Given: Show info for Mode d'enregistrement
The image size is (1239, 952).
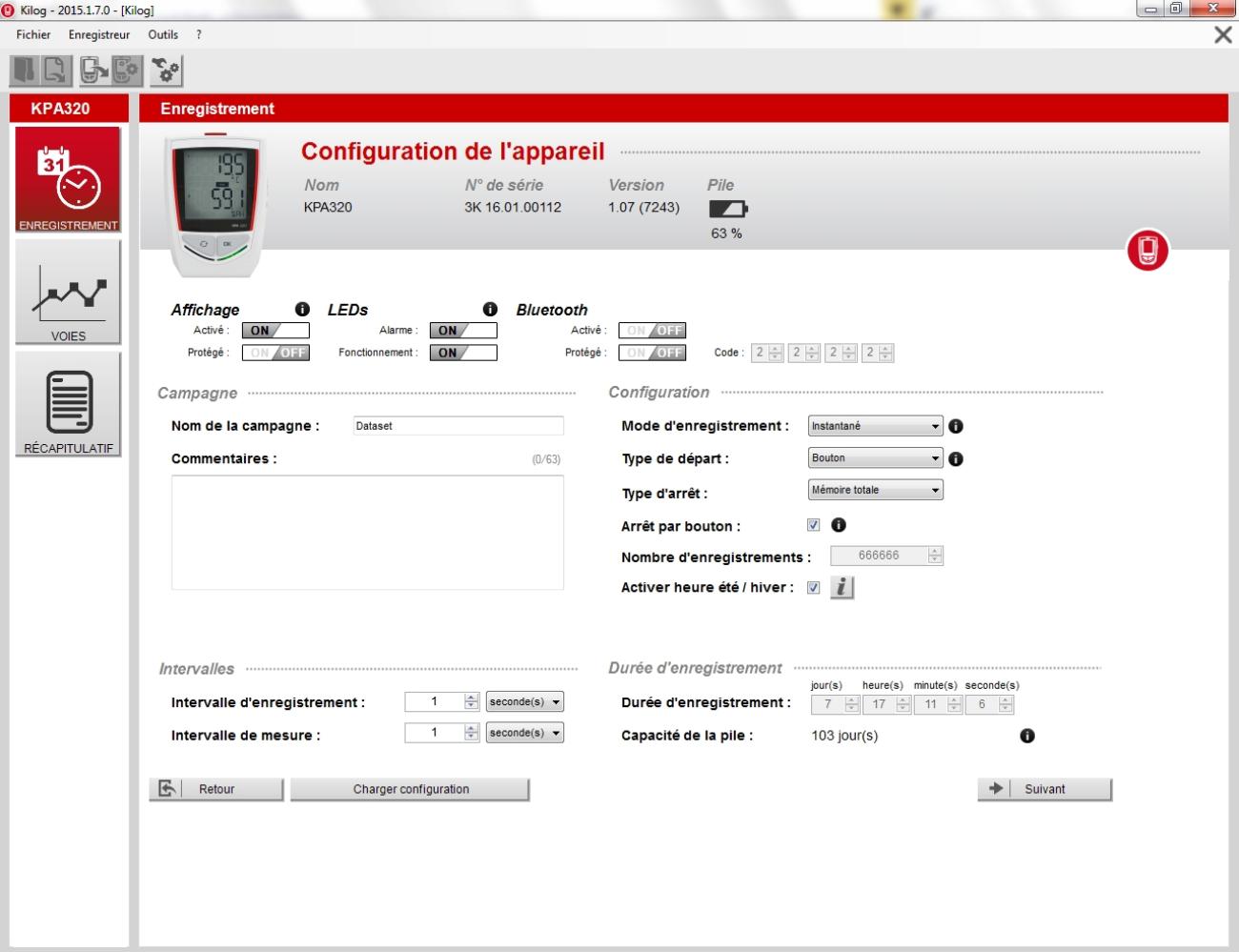Looking at the screenshot, I should pos(956,427).
